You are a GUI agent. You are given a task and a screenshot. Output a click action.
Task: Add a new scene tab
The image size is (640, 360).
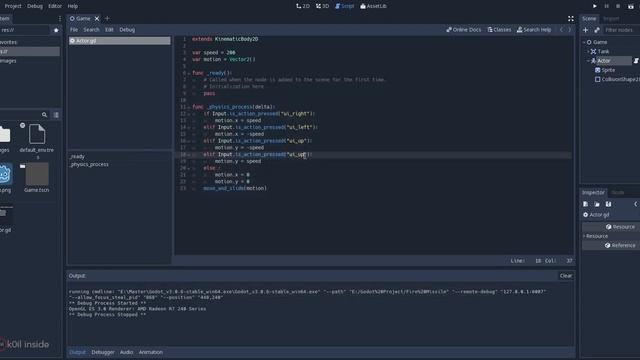(x=107, y=18)
